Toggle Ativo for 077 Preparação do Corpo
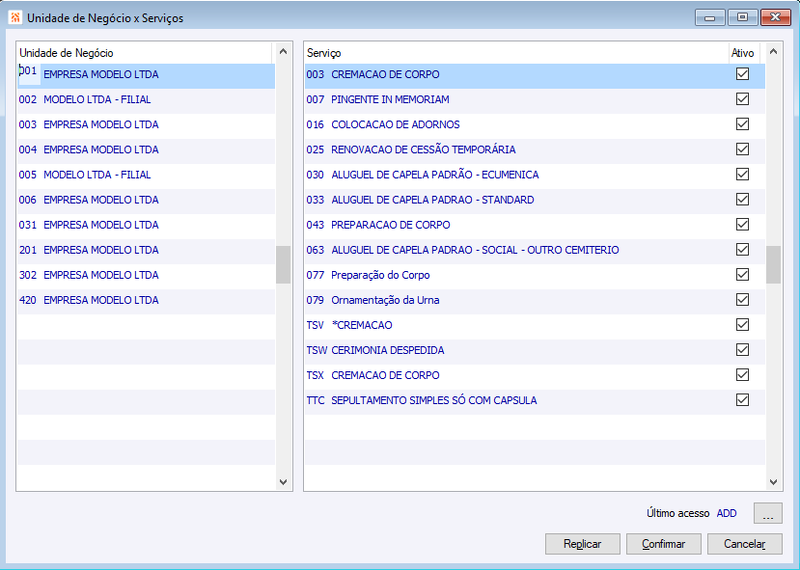 742,275
